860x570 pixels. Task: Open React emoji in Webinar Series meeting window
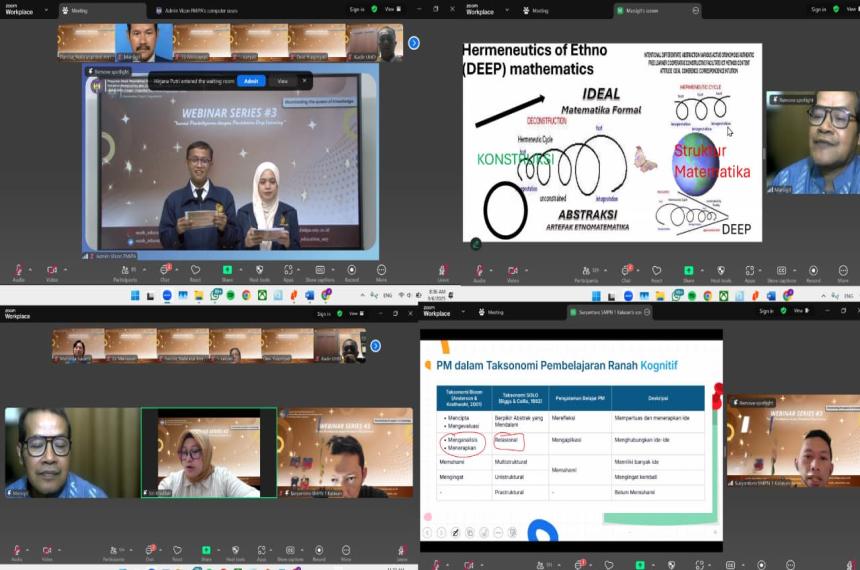[x=196, y=270]
